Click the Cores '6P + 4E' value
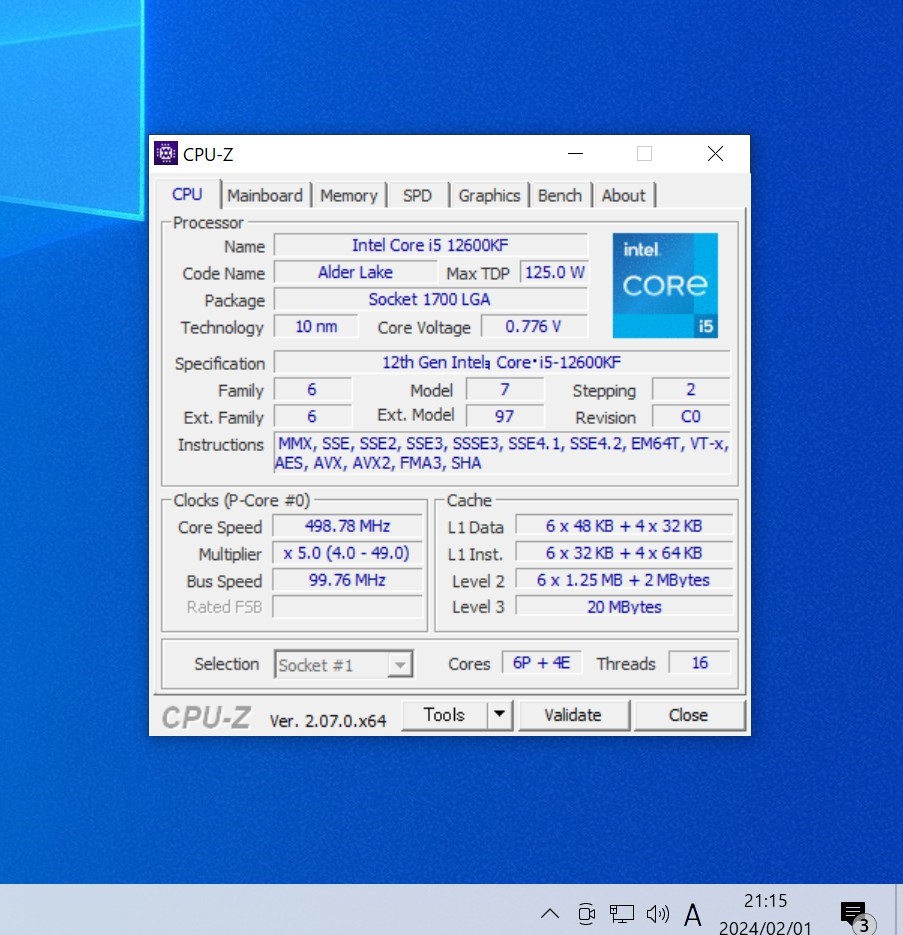903x935 pixels. (x=542, y=663)
